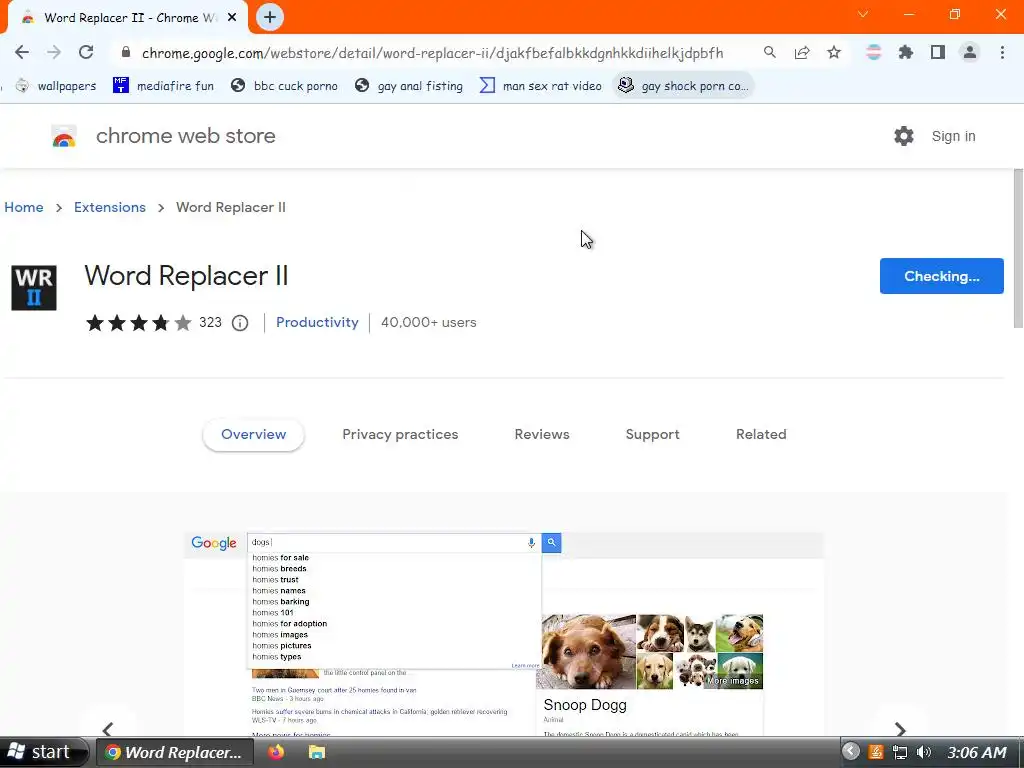Viewport: 1024px width, 768px height.
Task: Select the Overview tab
Action: (253, 434)
